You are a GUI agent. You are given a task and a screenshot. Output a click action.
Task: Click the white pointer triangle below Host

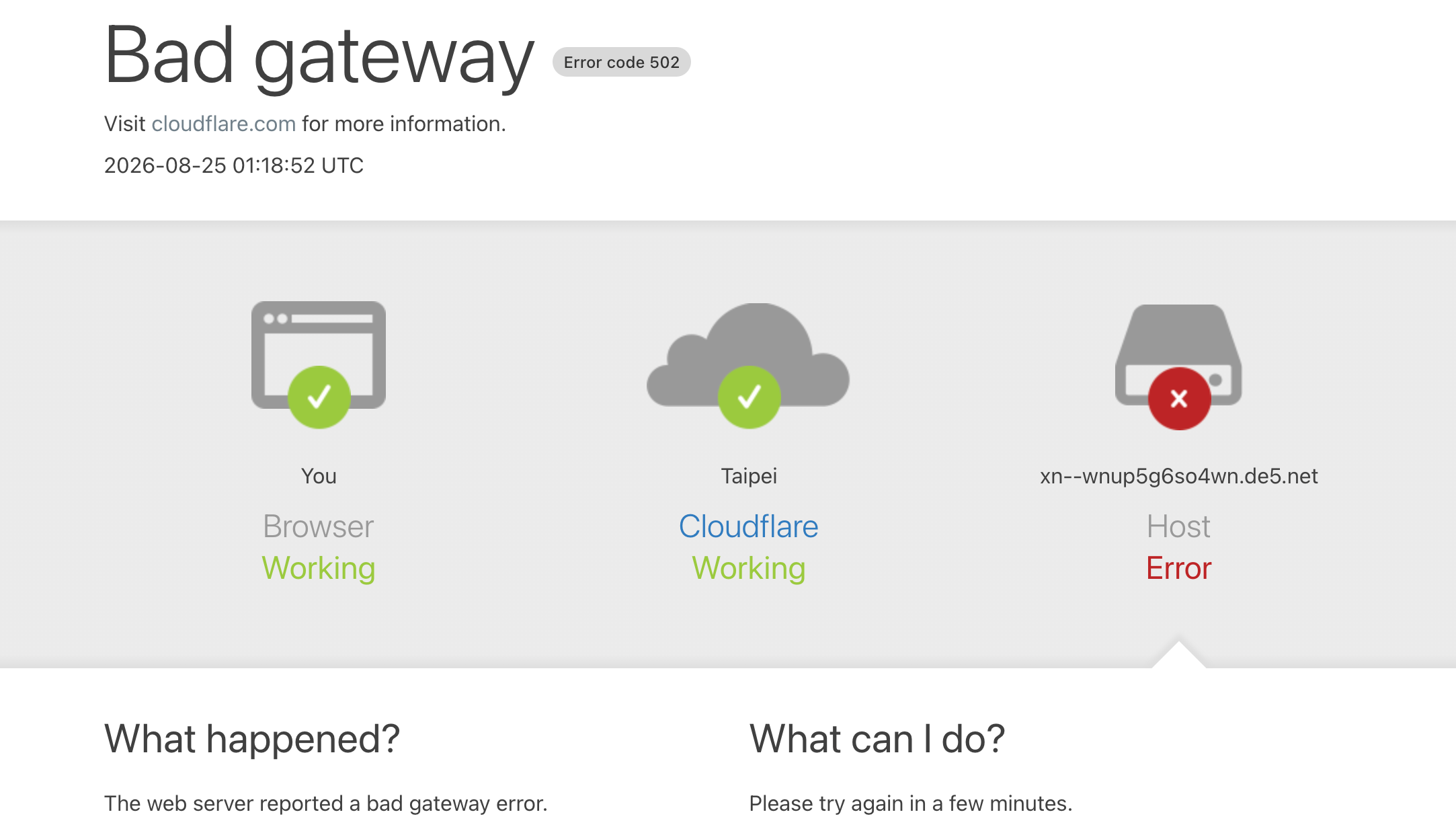(x=1179, y=655)
